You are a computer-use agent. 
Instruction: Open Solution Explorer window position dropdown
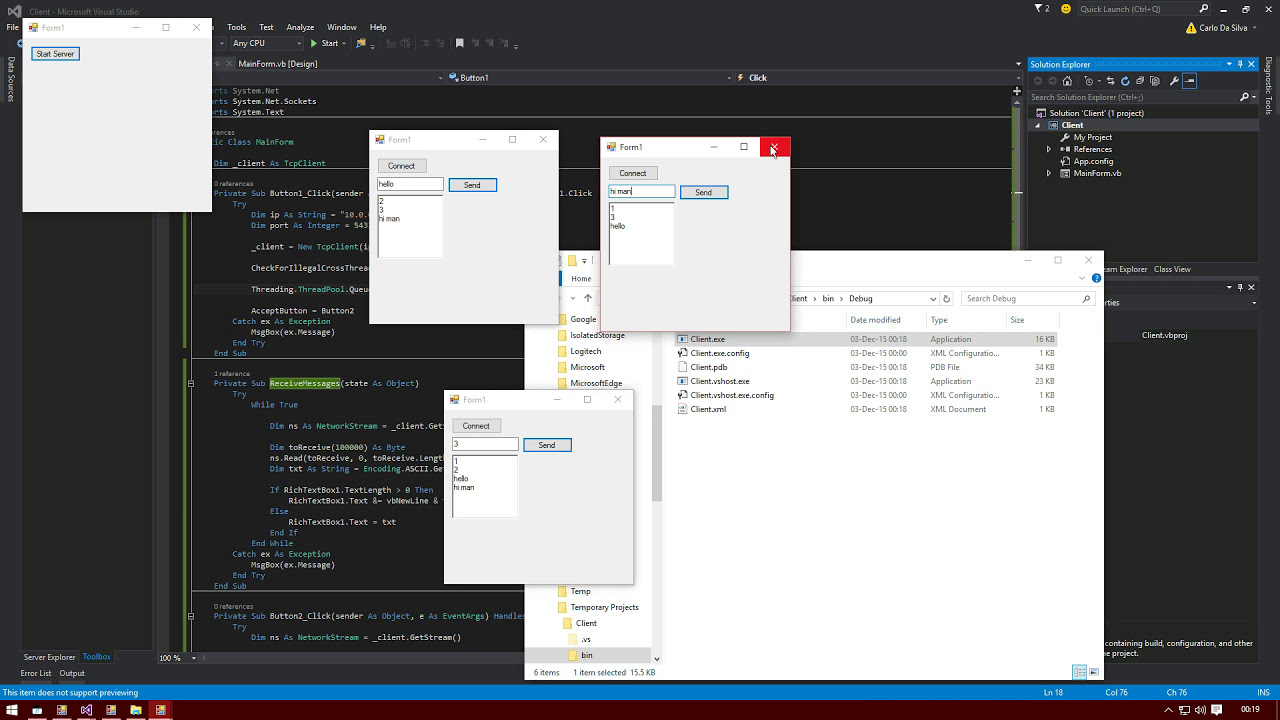click(x=1227, y=64)
